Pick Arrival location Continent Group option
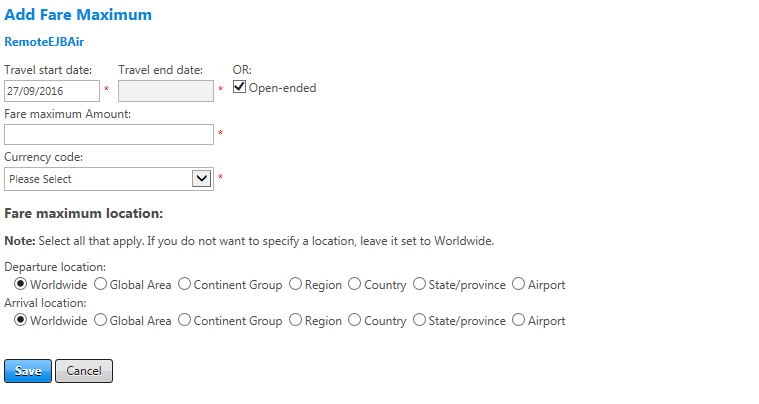 pos(184,321)
